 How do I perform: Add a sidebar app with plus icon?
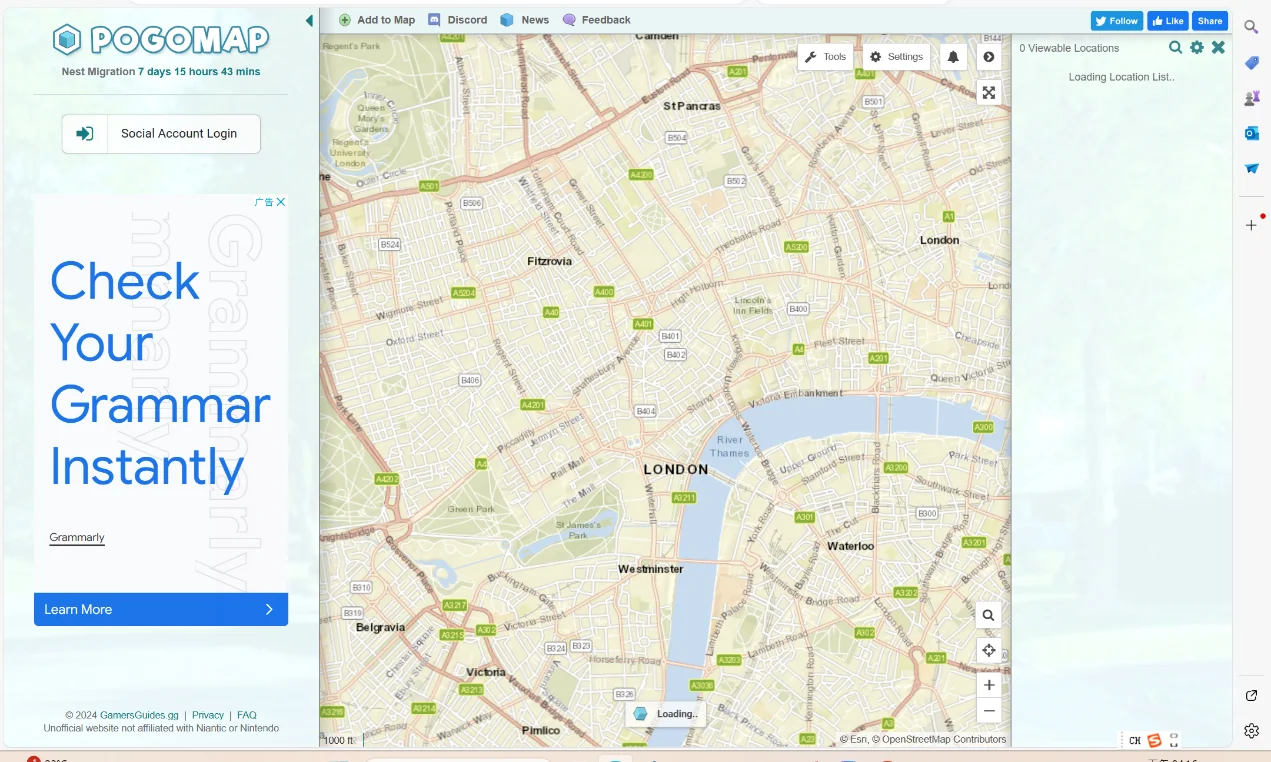(x=1251, y=225)
